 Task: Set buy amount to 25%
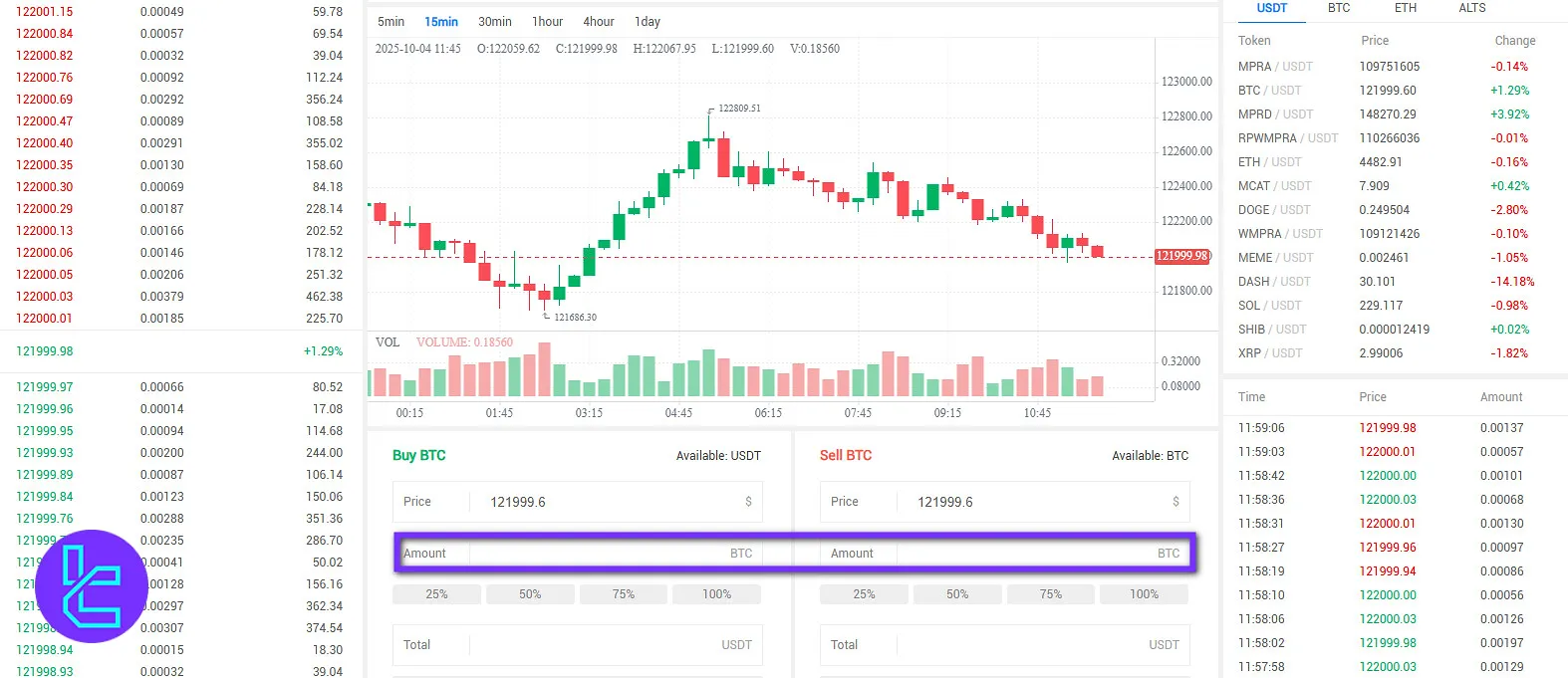click(x=436, y=594)
